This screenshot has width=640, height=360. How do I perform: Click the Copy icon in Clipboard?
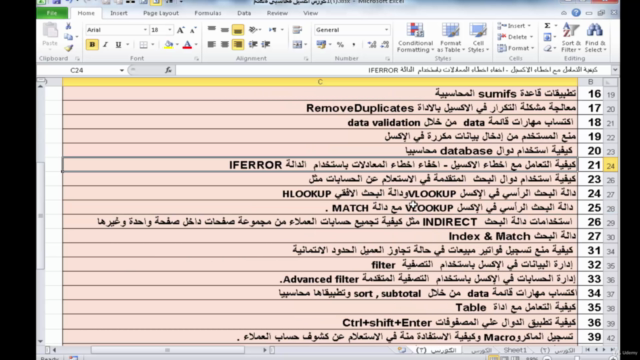68,37
